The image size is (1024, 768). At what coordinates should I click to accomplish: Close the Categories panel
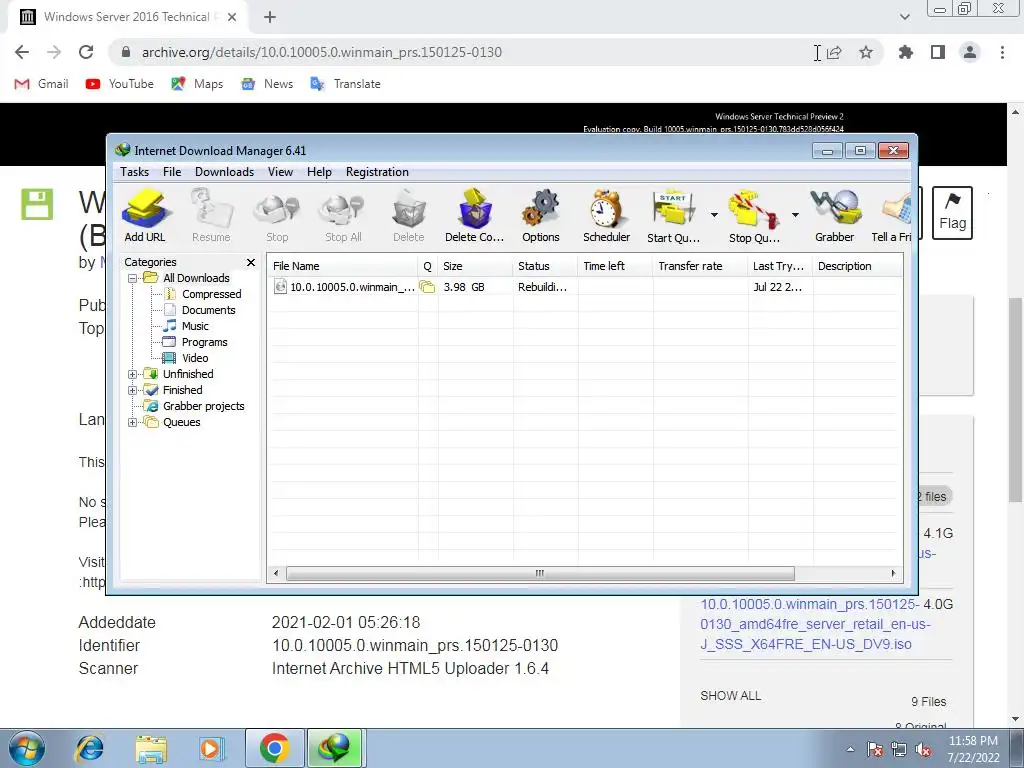click(x=251, y=263)
